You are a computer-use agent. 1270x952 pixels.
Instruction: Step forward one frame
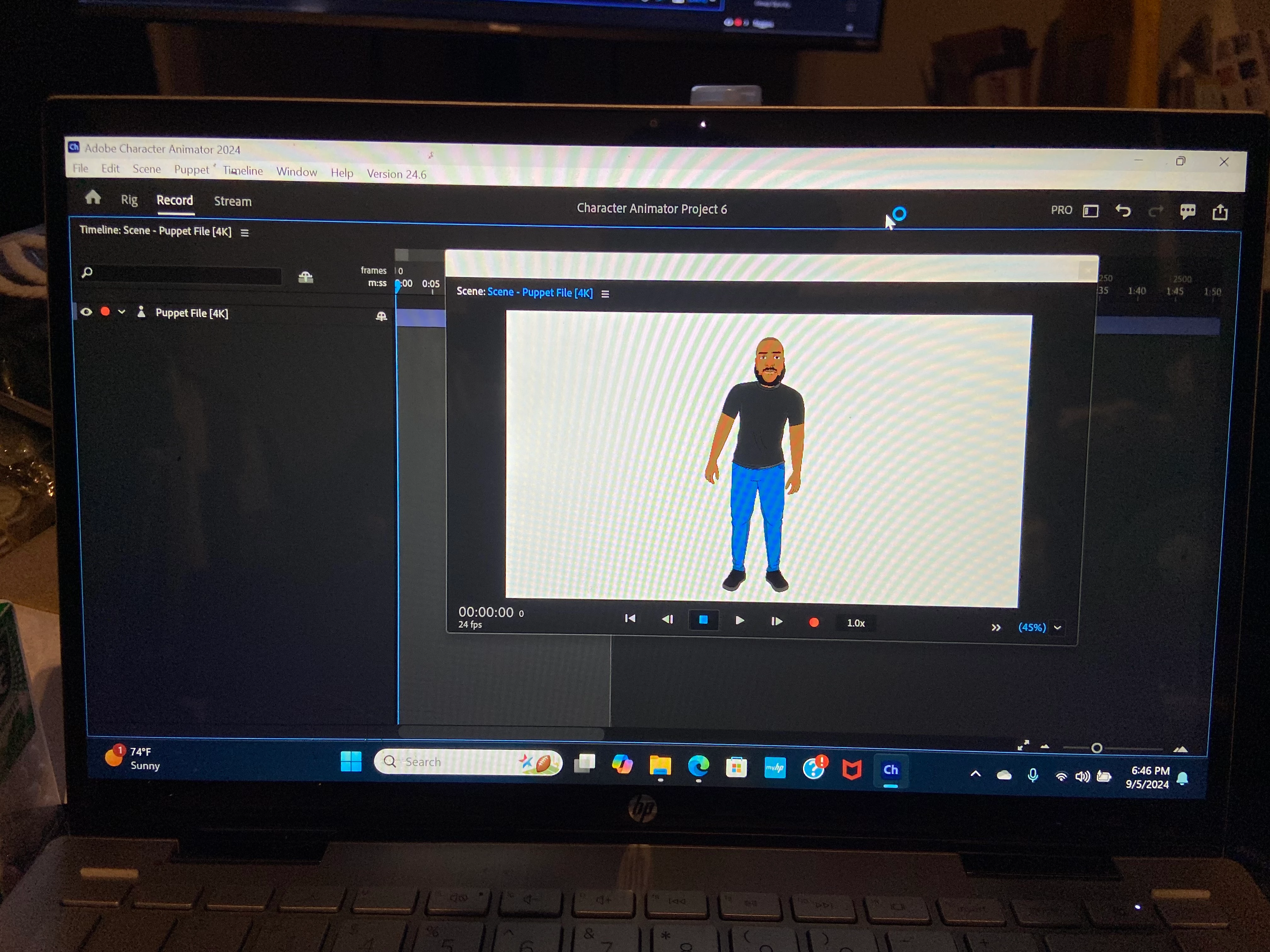pyautogui.click(x=776, y=621)
